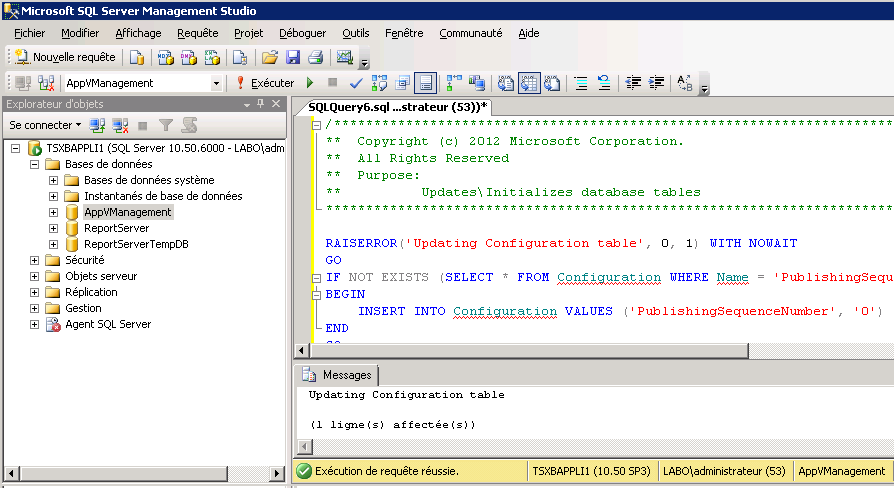This screenshot has width=894, height=488.
Task: Expand the ReportServer database node
Action: 53,228
